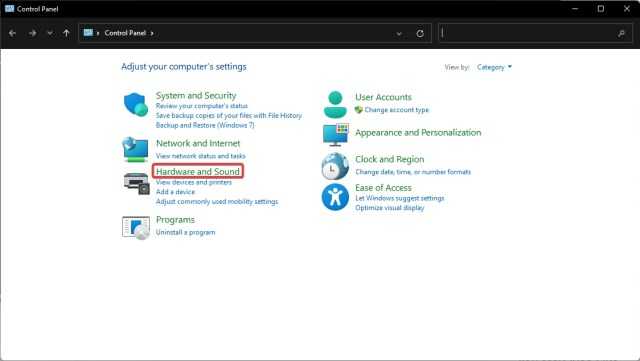Click Control Panel breadcrumb in address bar
Screen dimensions: 640x361
click(125, 33)
